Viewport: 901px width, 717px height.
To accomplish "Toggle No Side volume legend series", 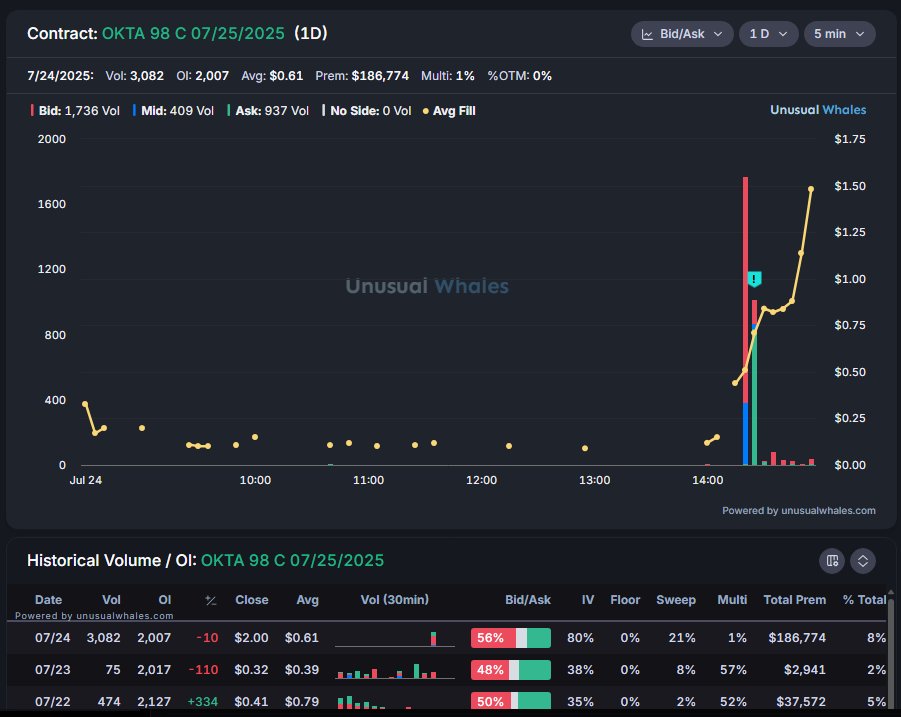I will 367,111.
